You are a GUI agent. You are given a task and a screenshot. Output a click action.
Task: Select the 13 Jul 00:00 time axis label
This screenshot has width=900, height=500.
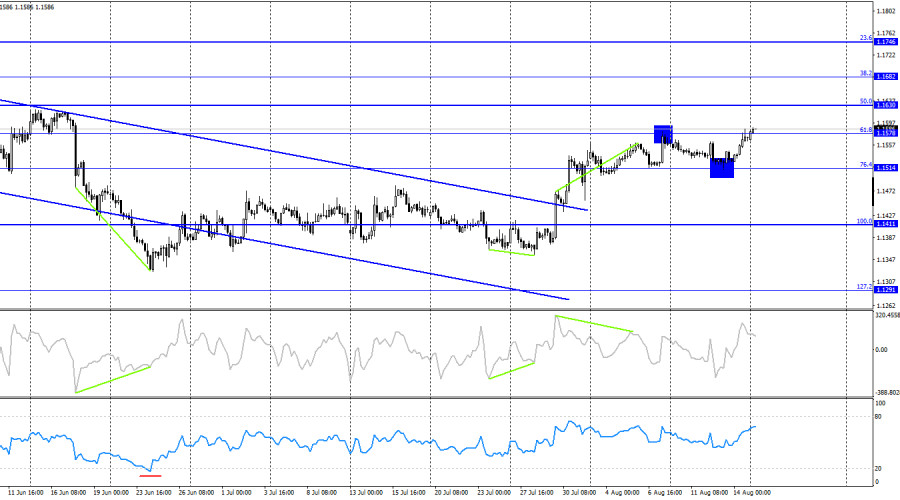pos(366,493)
